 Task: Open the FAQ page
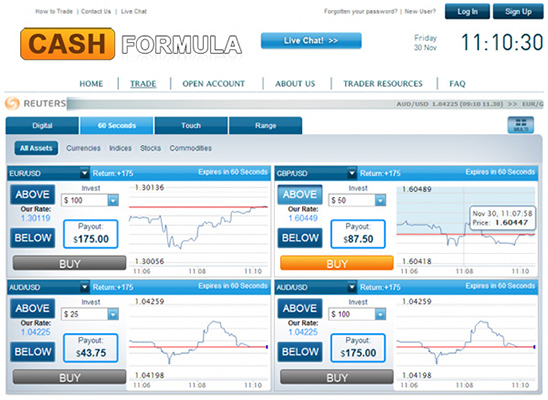point(457,84)
